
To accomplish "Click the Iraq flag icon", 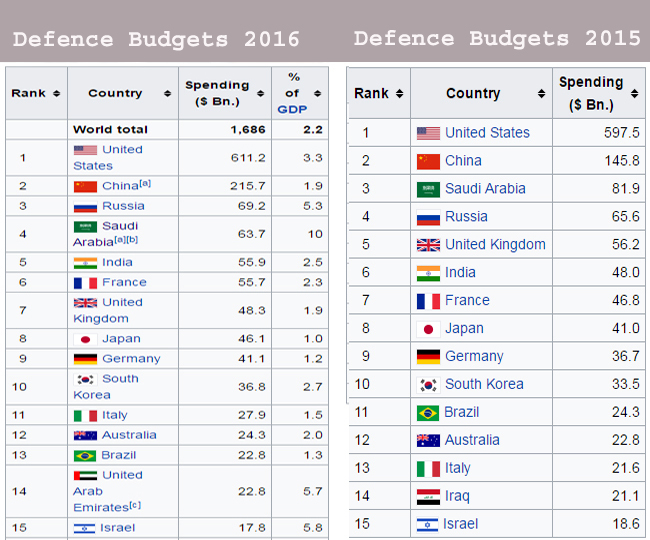I will tap(428, 497).
